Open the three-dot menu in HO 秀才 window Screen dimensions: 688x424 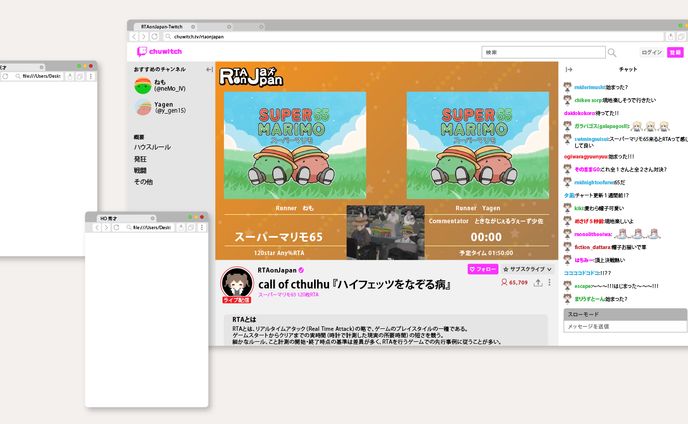tap(201, 227)
